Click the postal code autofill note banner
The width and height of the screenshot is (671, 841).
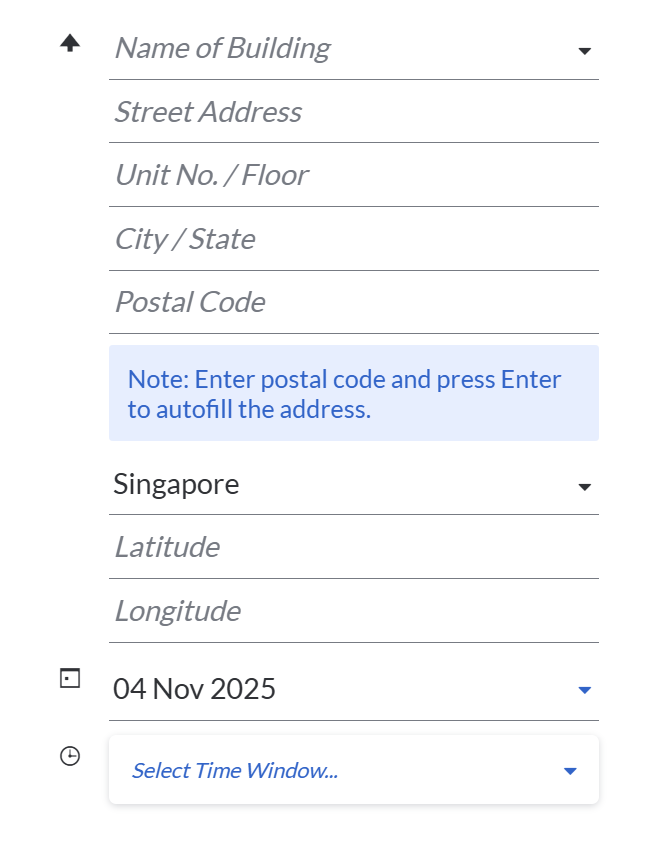[353, 393]
